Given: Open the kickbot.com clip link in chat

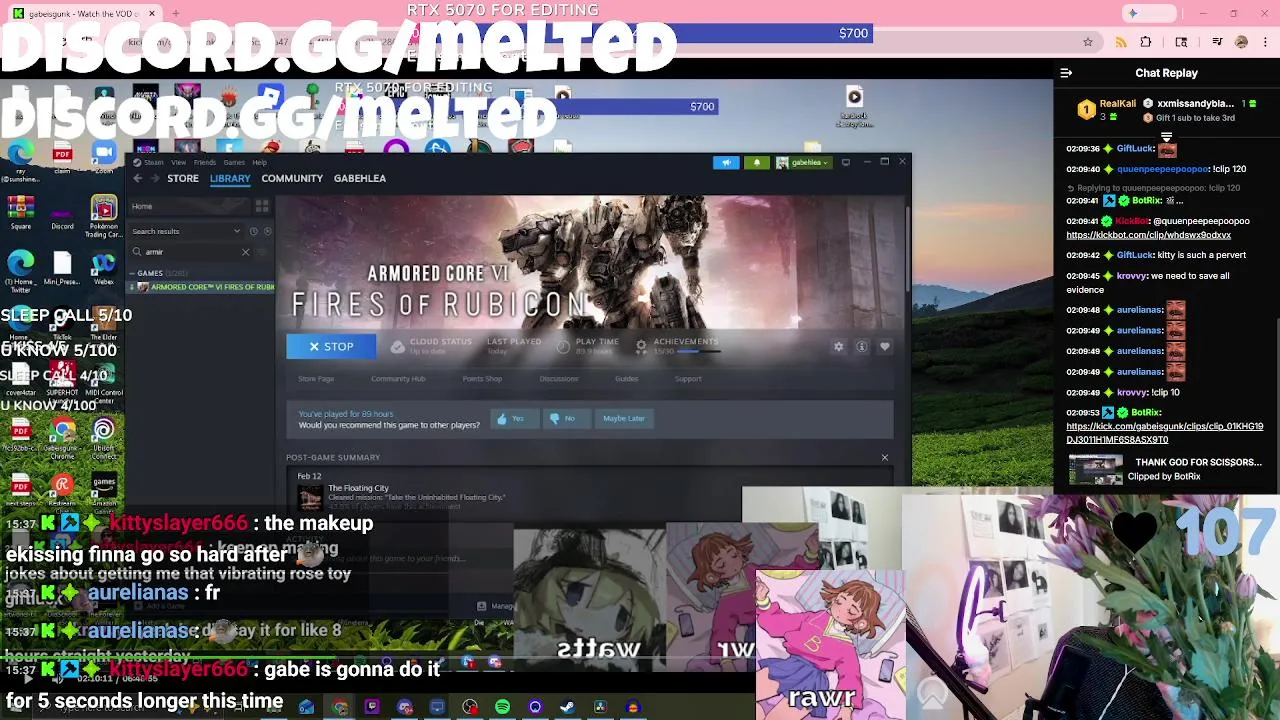Looking at the screenshot, I should 1148,235.
